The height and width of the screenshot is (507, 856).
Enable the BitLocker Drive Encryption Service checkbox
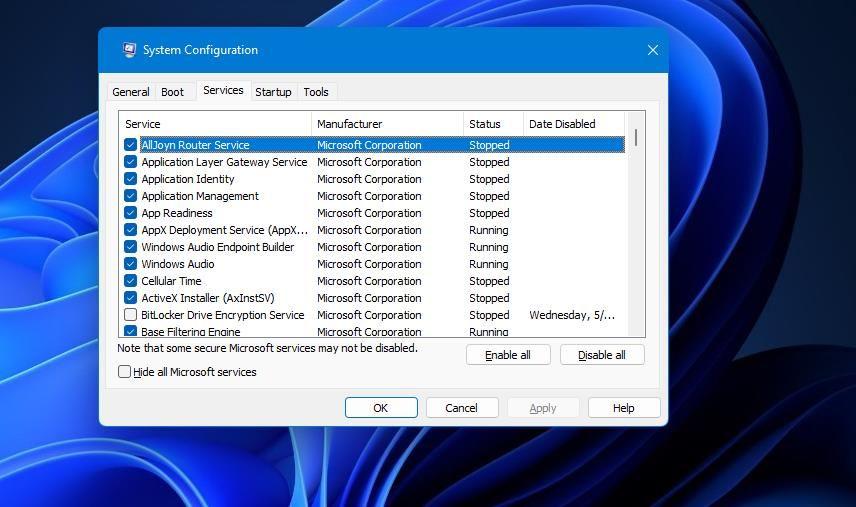point(130,315)
